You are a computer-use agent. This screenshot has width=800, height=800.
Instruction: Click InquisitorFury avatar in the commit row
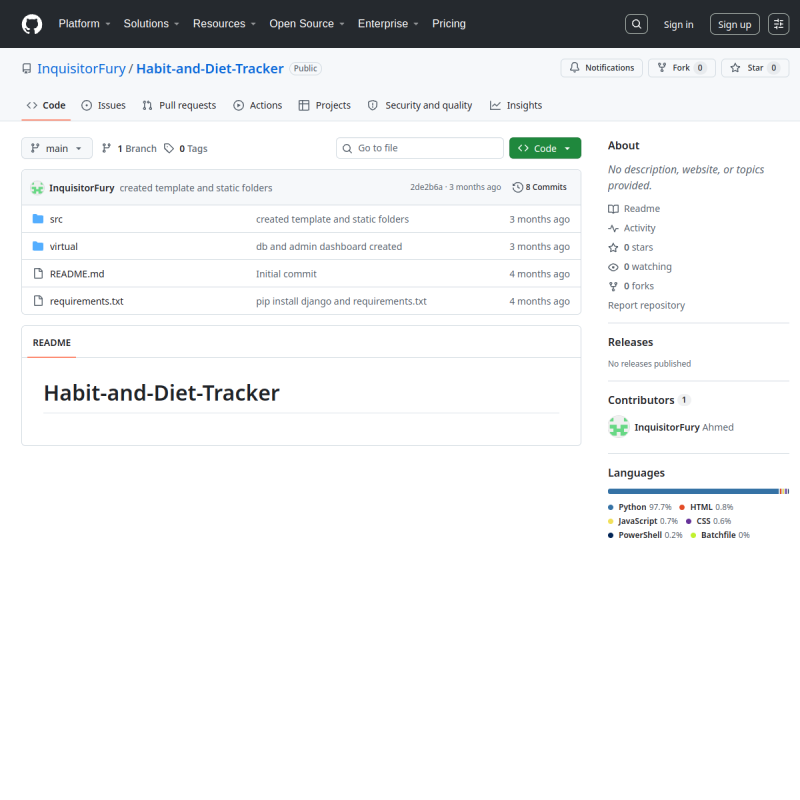tap(37, 188)
